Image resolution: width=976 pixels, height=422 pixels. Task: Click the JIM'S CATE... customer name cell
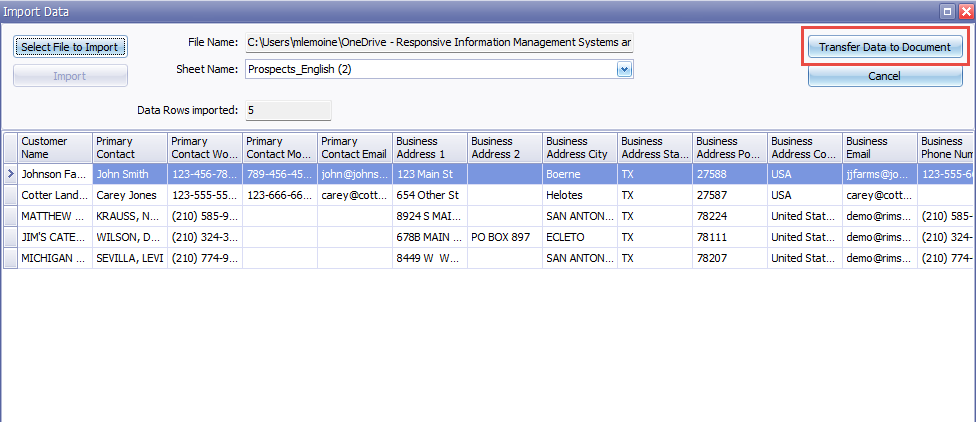(55, 237)
